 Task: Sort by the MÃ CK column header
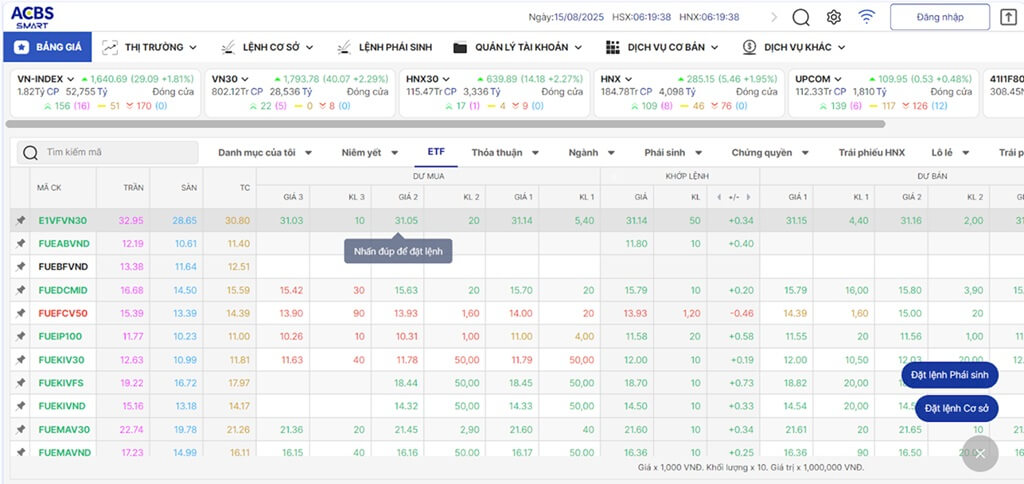[x=48, y=187]
